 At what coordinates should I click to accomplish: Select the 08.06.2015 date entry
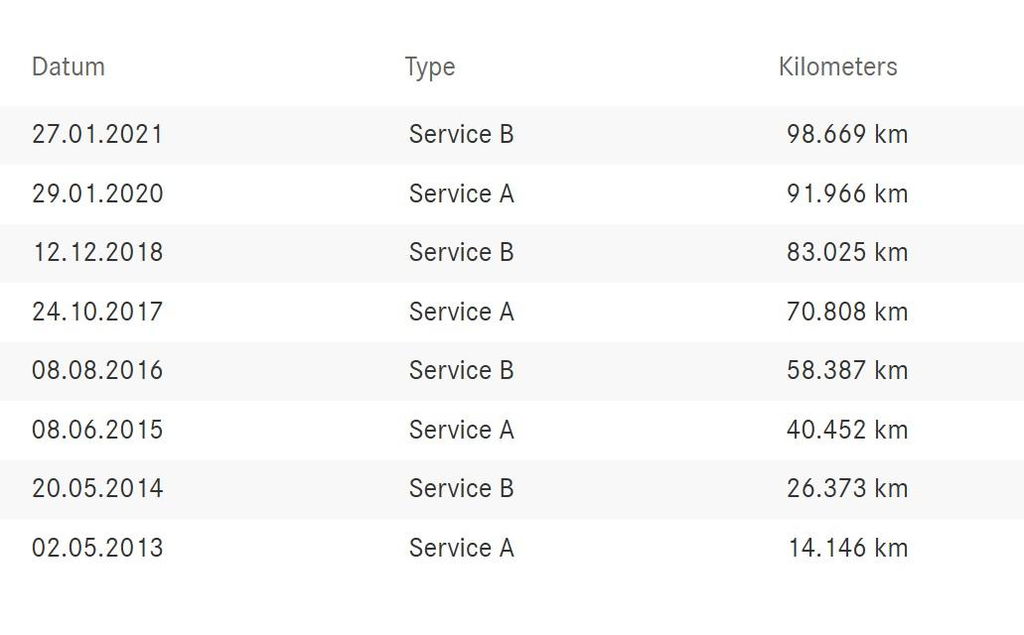click(97, 429)
